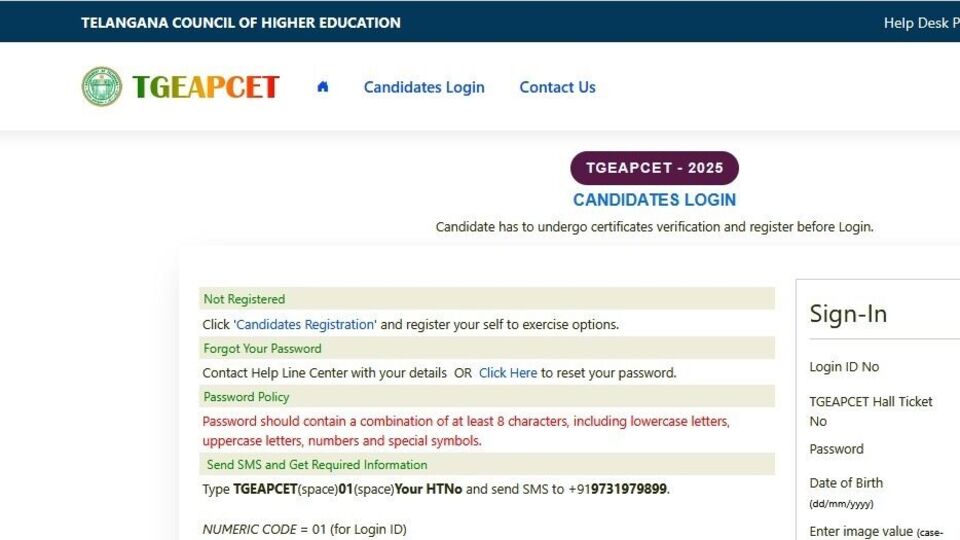Click the Telangana emblem logo

[102, 86]
